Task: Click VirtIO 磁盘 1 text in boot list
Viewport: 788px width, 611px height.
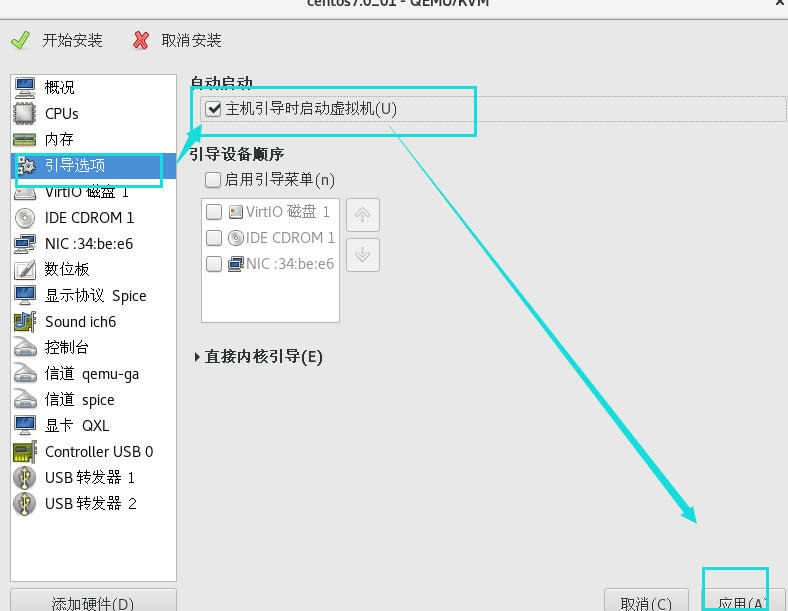Action: point(288,212)
